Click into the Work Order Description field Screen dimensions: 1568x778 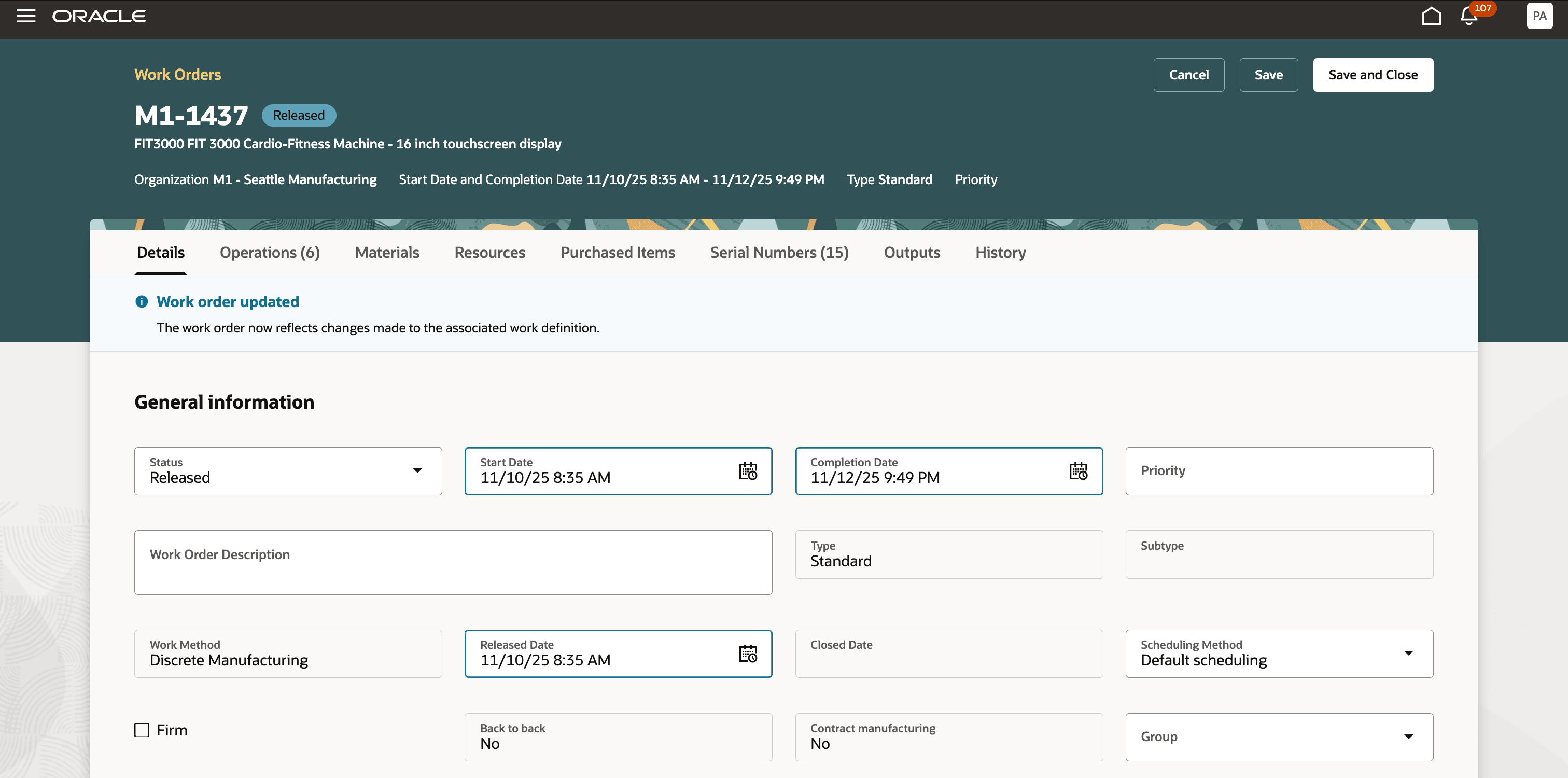coord(452,563)
